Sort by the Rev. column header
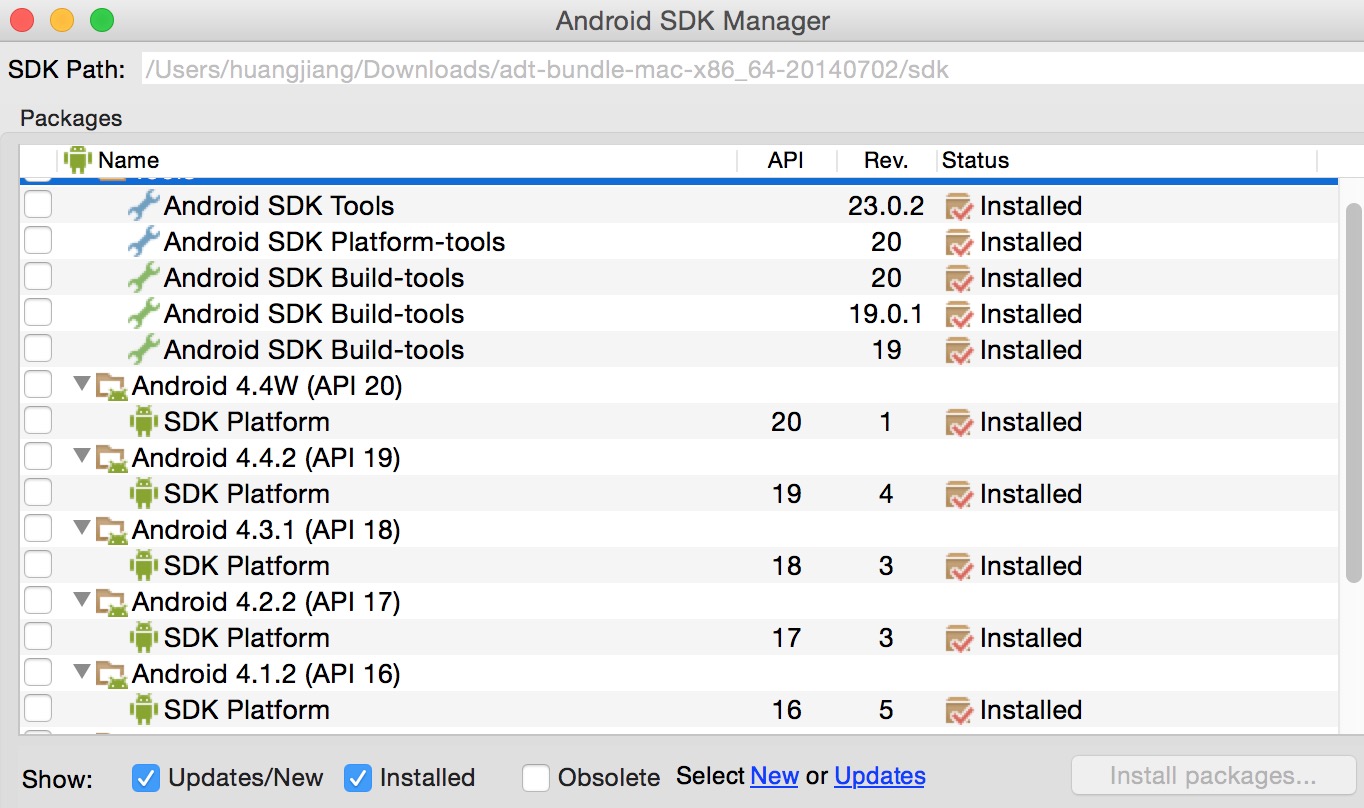This screenshot has height=808, width=1364. (886, 160)
